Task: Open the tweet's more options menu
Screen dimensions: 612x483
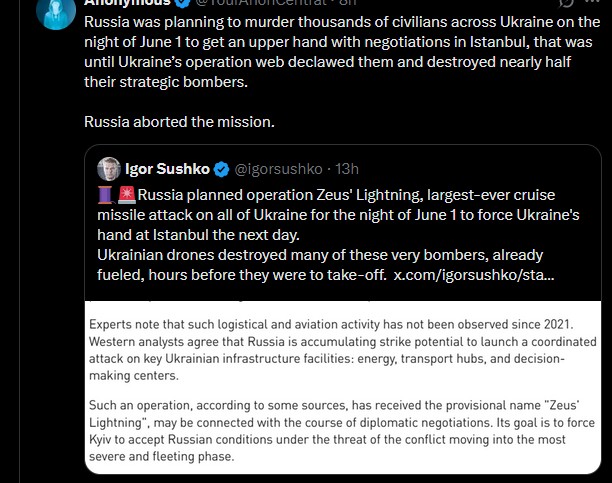Action: click(x=592, y=2)
